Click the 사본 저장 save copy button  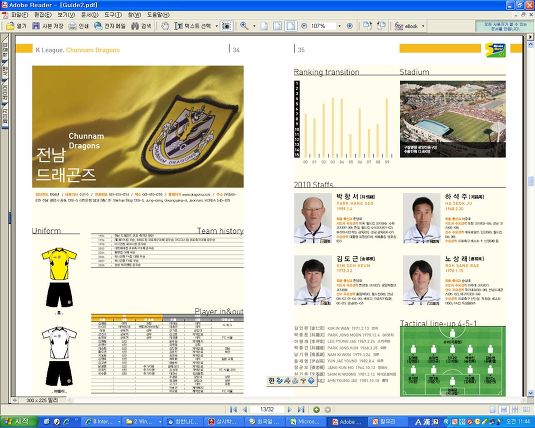(x=48, y=26)
